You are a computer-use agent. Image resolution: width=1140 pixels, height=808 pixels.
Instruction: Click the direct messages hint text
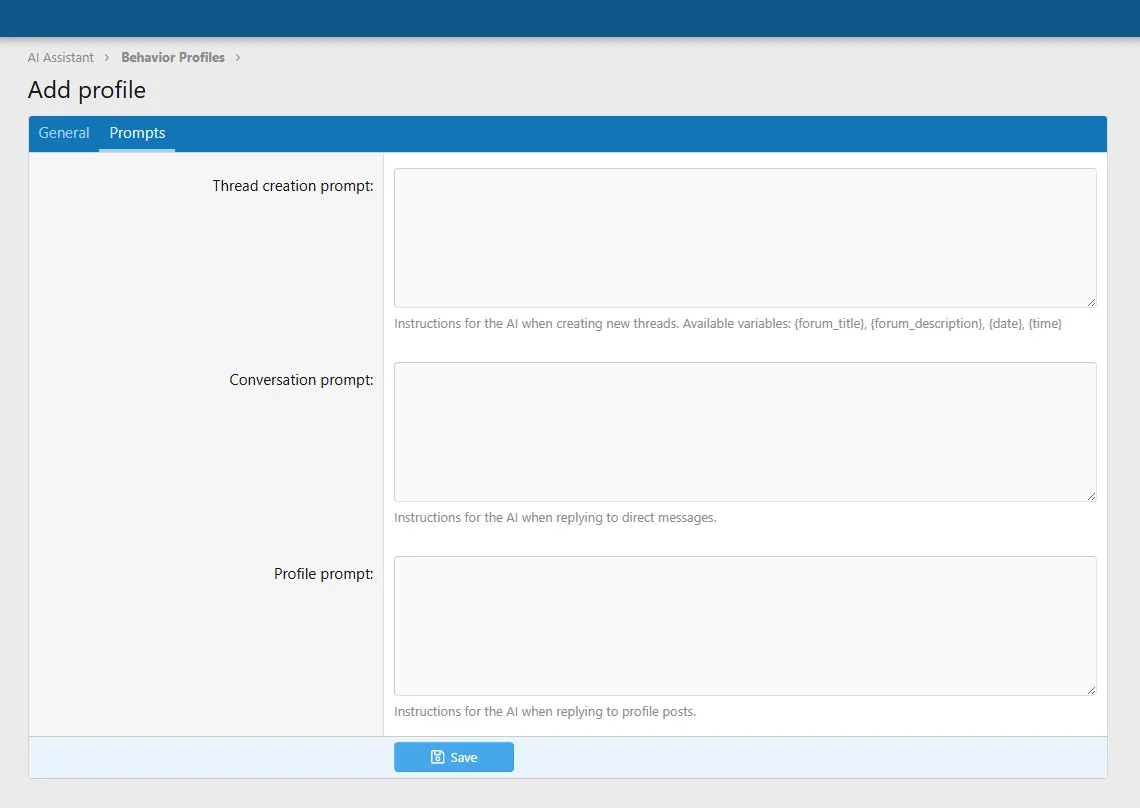tap(555, 518)
